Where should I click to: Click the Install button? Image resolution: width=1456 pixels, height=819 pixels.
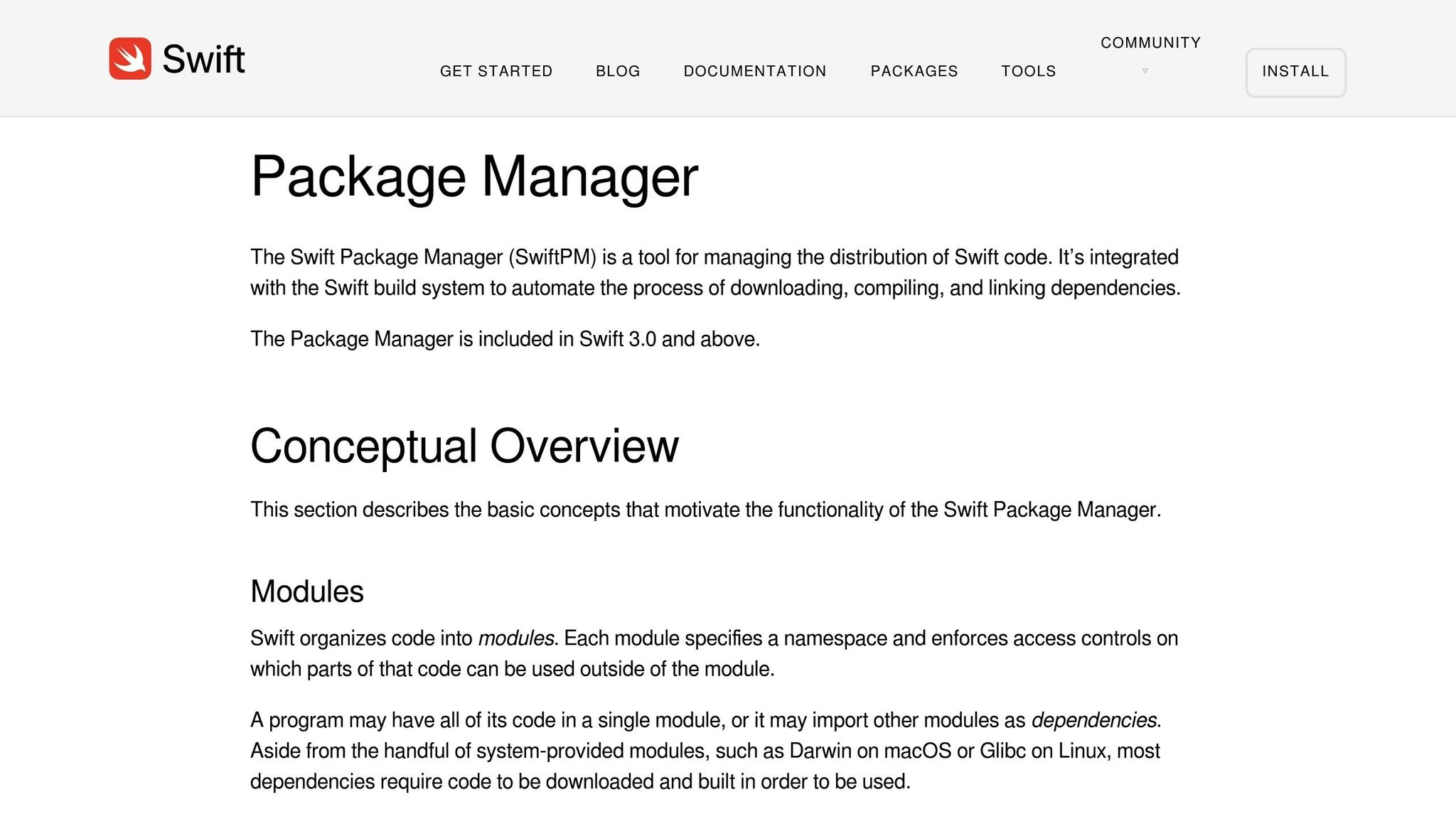[1295, 72]
